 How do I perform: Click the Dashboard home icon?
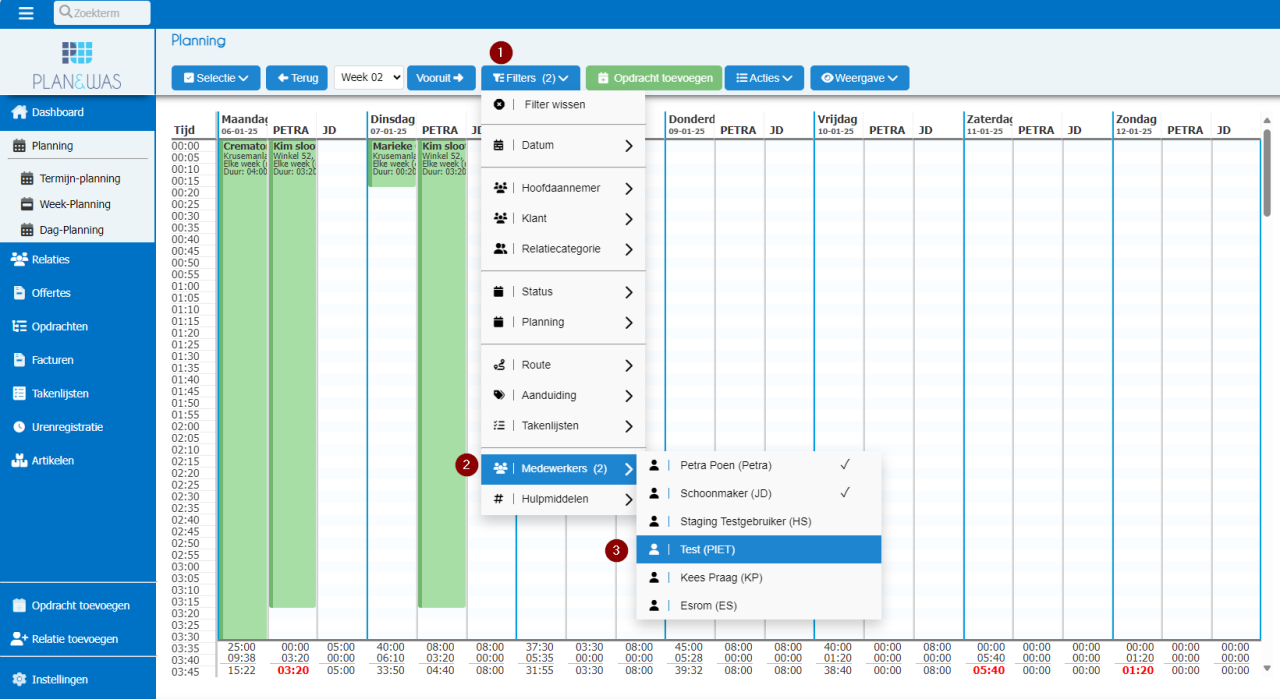click(x=19, y=112)
